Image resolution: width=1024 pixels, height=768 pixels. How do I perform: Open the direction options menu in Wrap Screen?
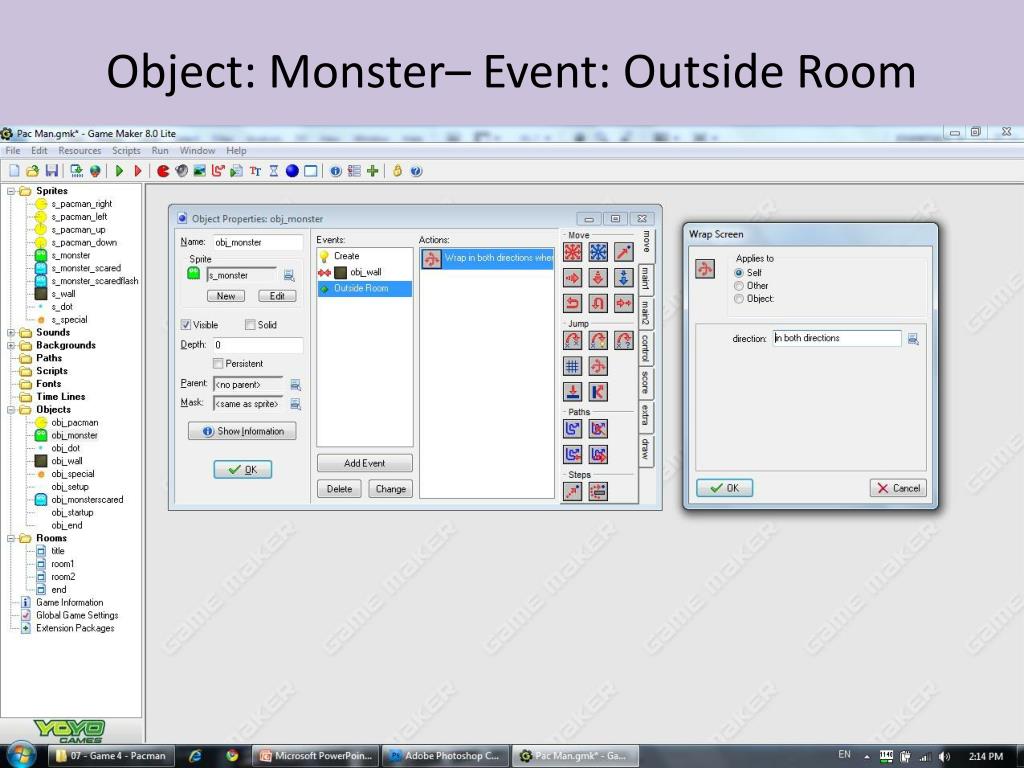pos(913,339)
